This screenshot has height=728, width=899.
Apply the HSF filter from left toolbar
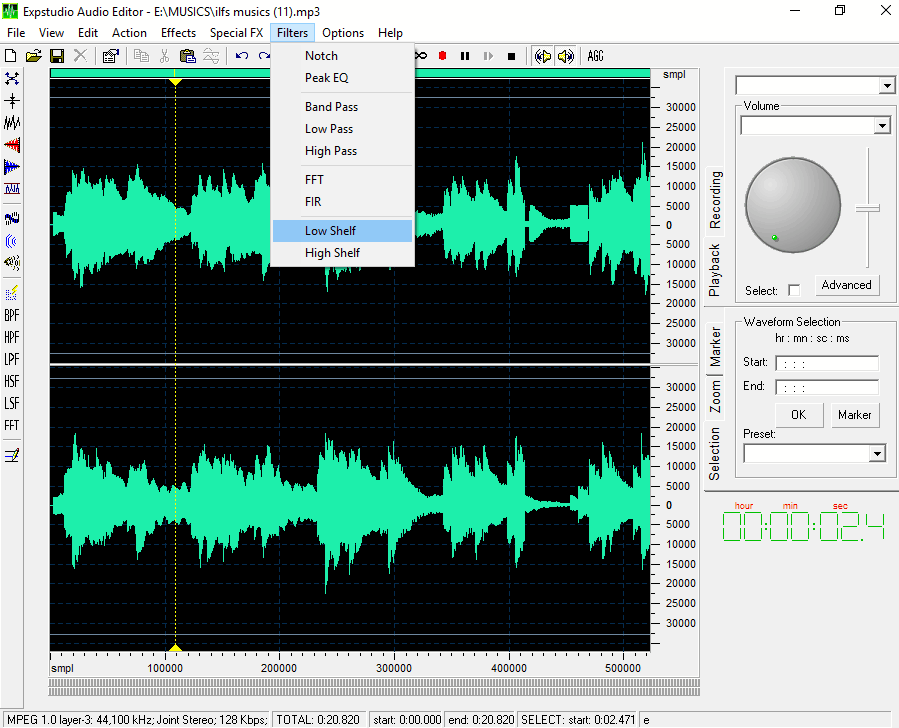click(12, 381)
